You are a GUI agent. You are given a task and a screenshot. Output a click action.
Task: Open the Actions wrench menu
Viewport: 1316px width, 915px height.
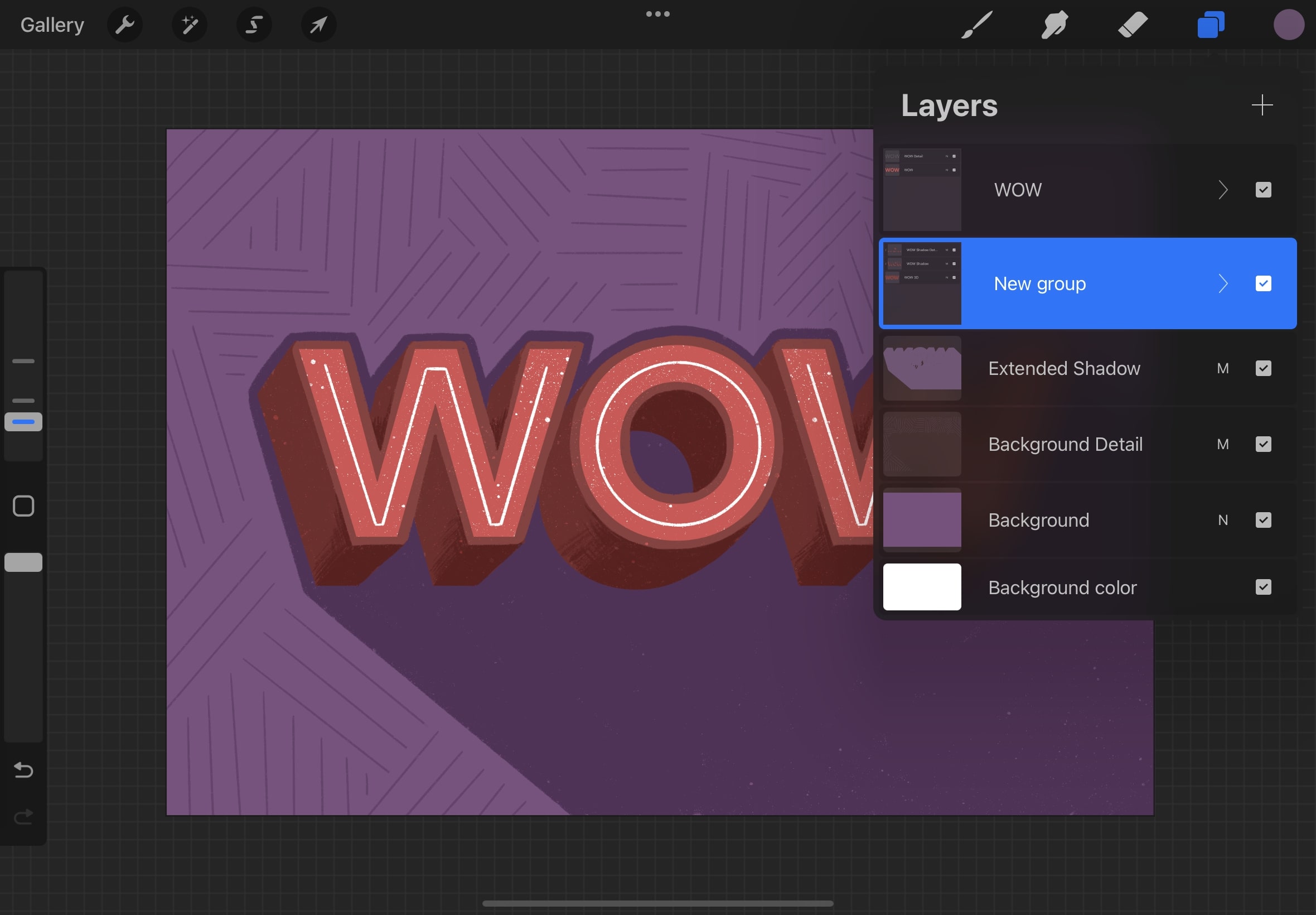[124, 25]
